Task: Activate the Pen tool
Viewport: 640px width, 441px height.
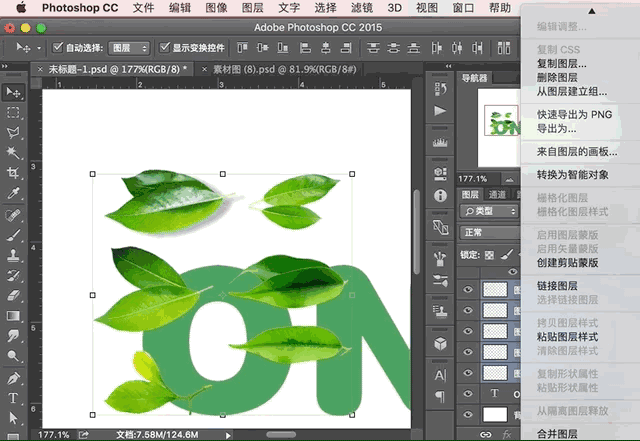Action: click(13, 378)
